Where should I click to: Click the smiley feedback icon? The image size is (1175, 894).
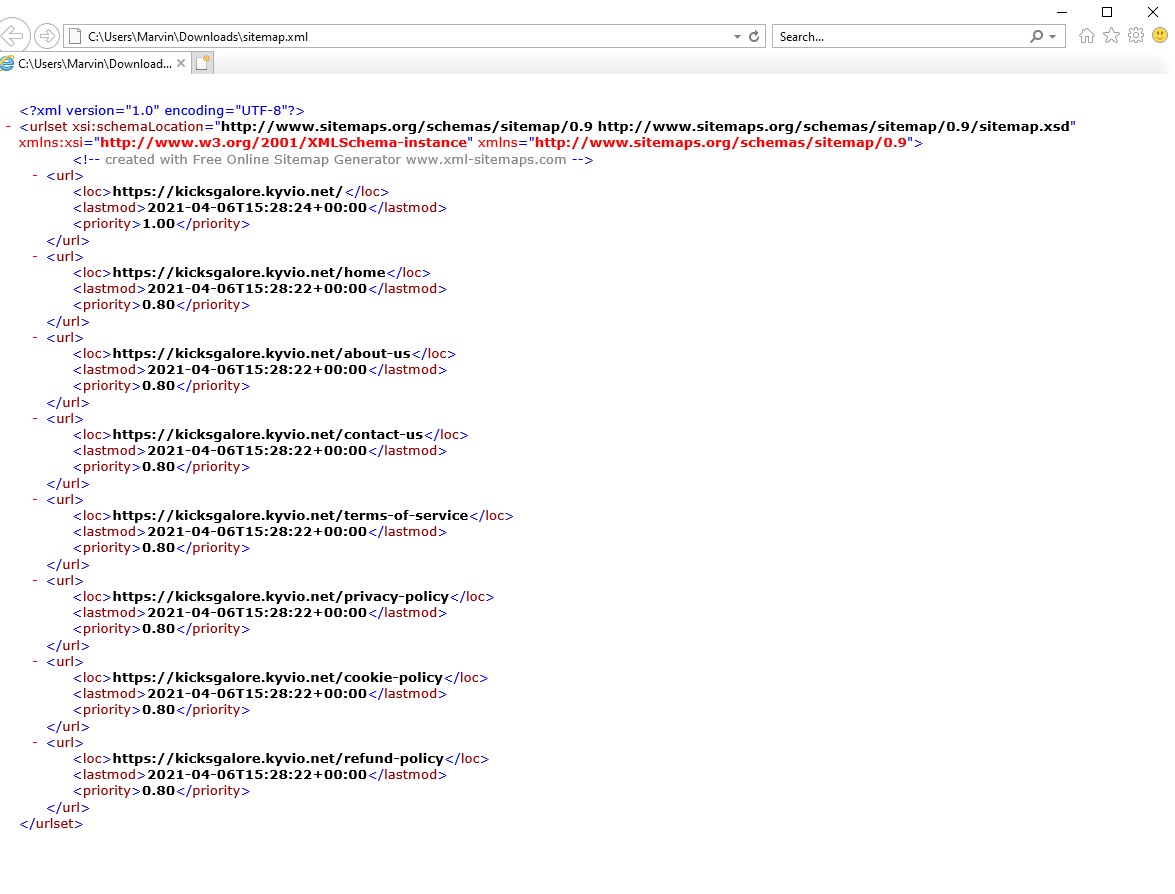[x=1160, y=35]
